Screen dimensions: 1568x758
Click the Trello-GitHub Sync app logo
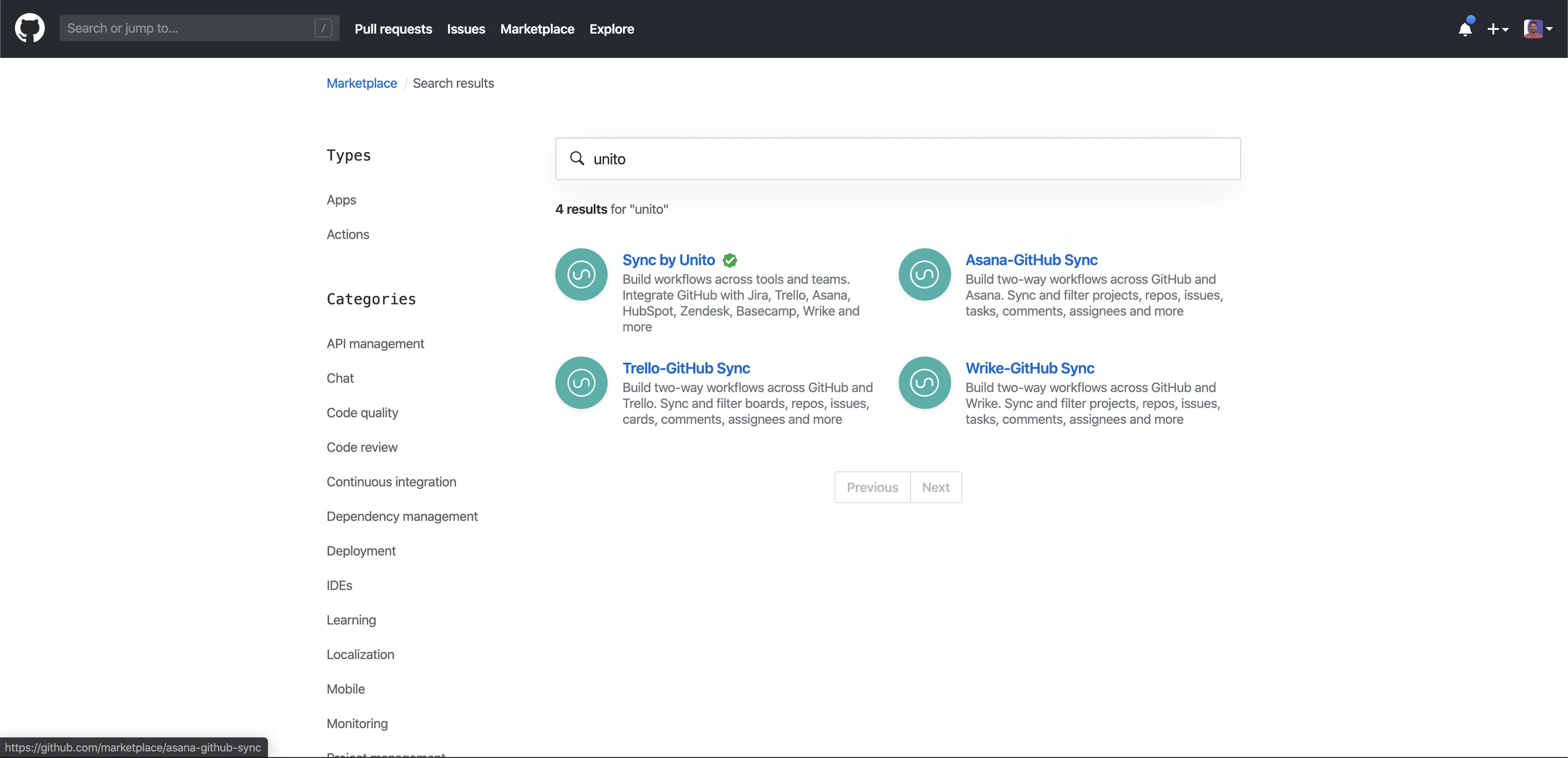tap(581, 383)
